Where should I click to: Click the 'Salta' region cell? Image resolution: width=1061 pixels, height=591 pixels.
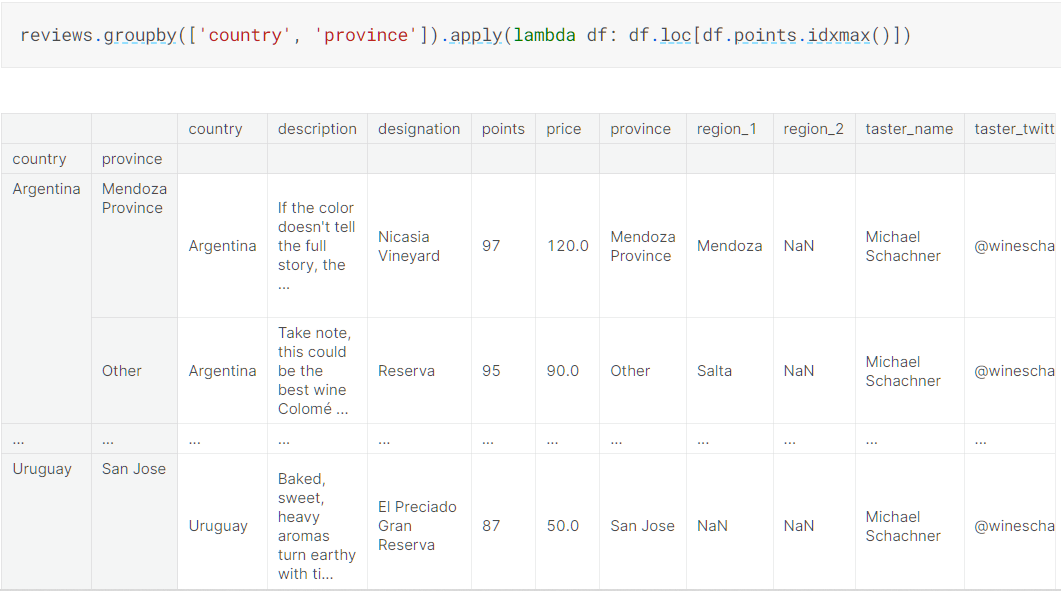click(x=714, y=371)
